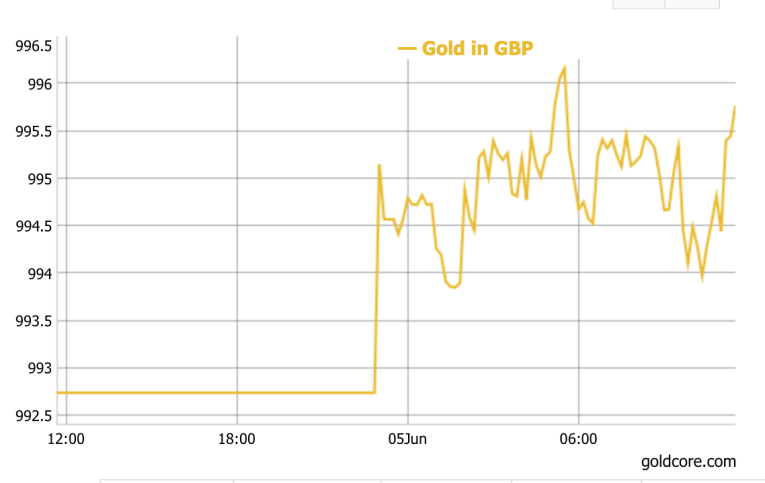This screenshot has height=483, width=765.
Task: Select the 06:00 time axis label
Action: pos(579,439)
